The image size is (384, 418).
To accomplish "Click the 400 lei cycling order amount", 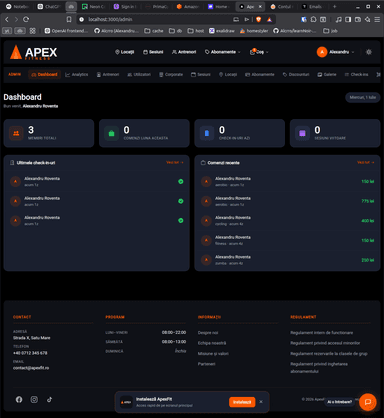I will pyautogui.click(x=368, y=221).
